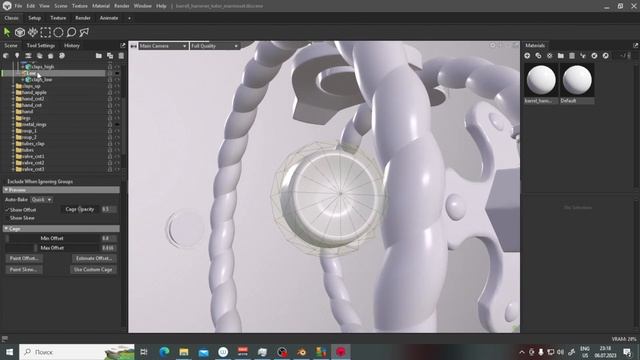
Task: Undock the Materials panel
Action: [635, 45]
